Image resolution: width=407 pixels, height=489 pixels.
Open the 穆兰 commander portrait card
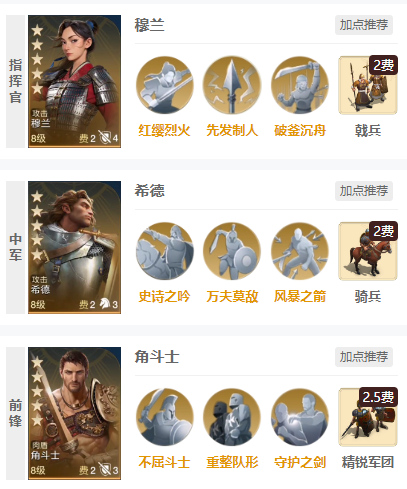click(x=74, y=81)
